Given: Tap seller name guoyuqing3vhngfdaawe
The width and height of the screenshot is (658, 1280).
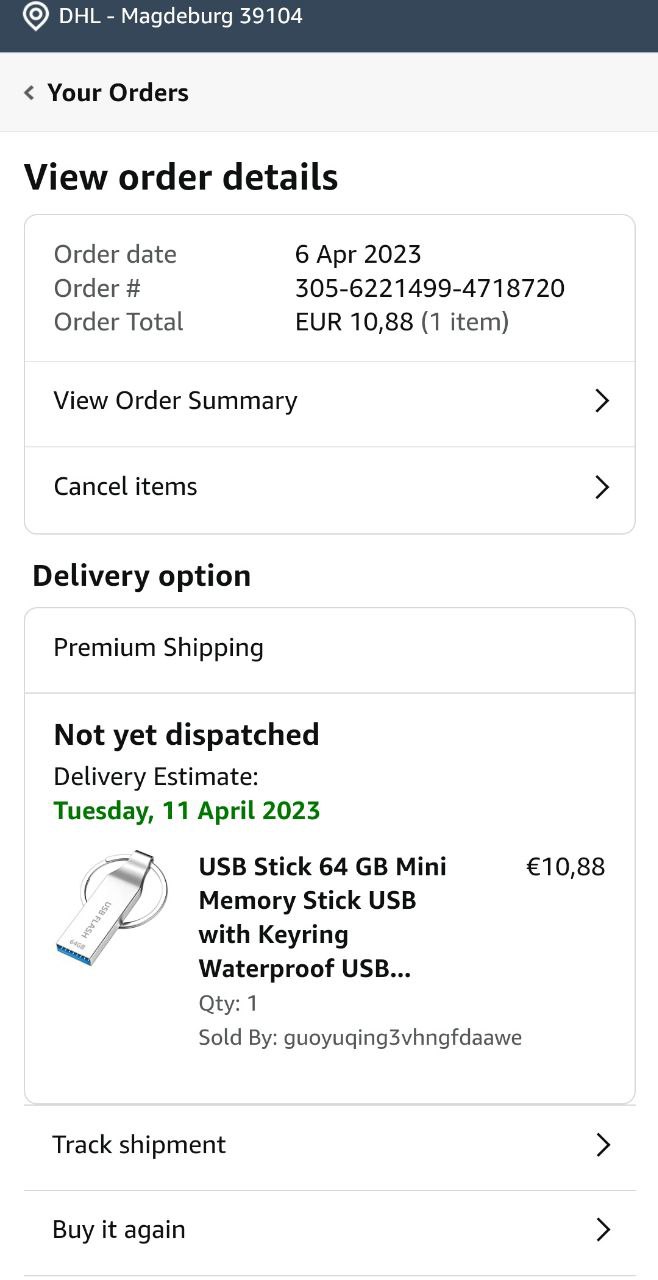Looking at the screenshot, I should point(402,1038).
